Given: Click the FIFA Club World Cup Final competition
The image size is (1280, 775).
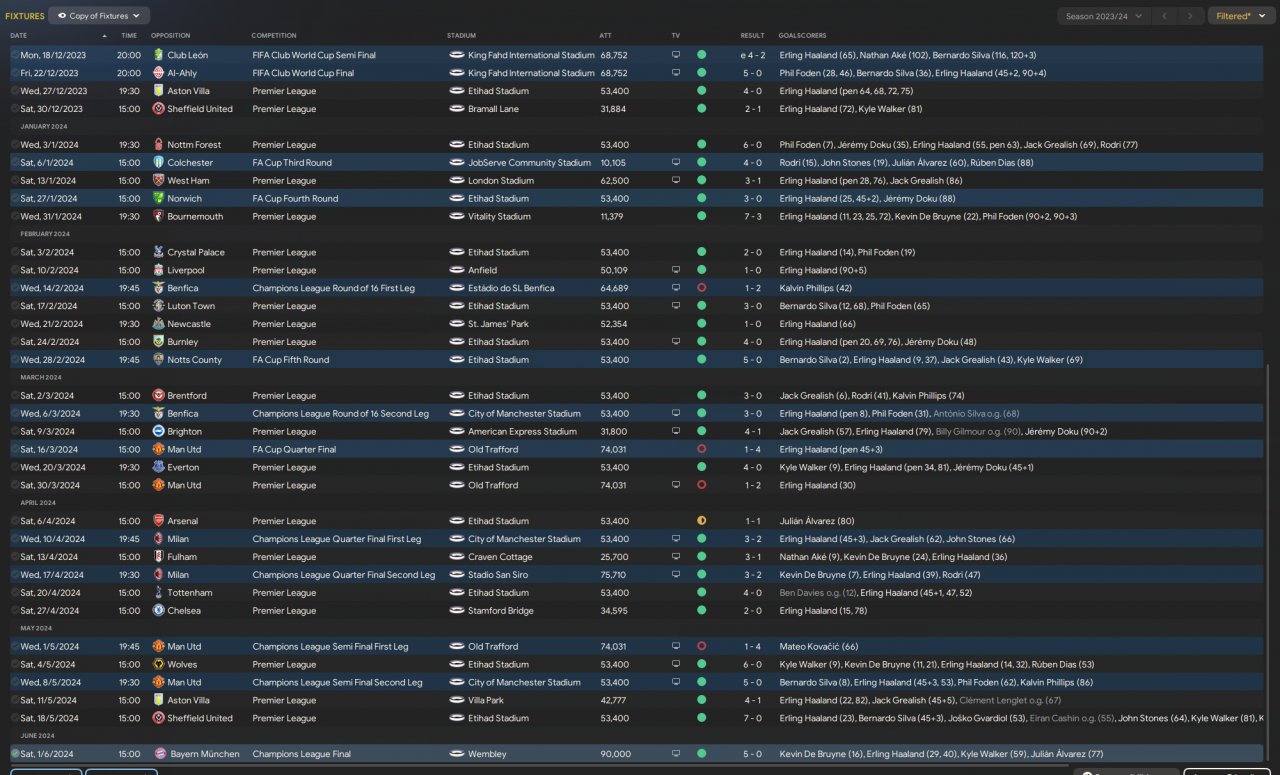Looking at the screenshot, I should click(x=303, y=73).
